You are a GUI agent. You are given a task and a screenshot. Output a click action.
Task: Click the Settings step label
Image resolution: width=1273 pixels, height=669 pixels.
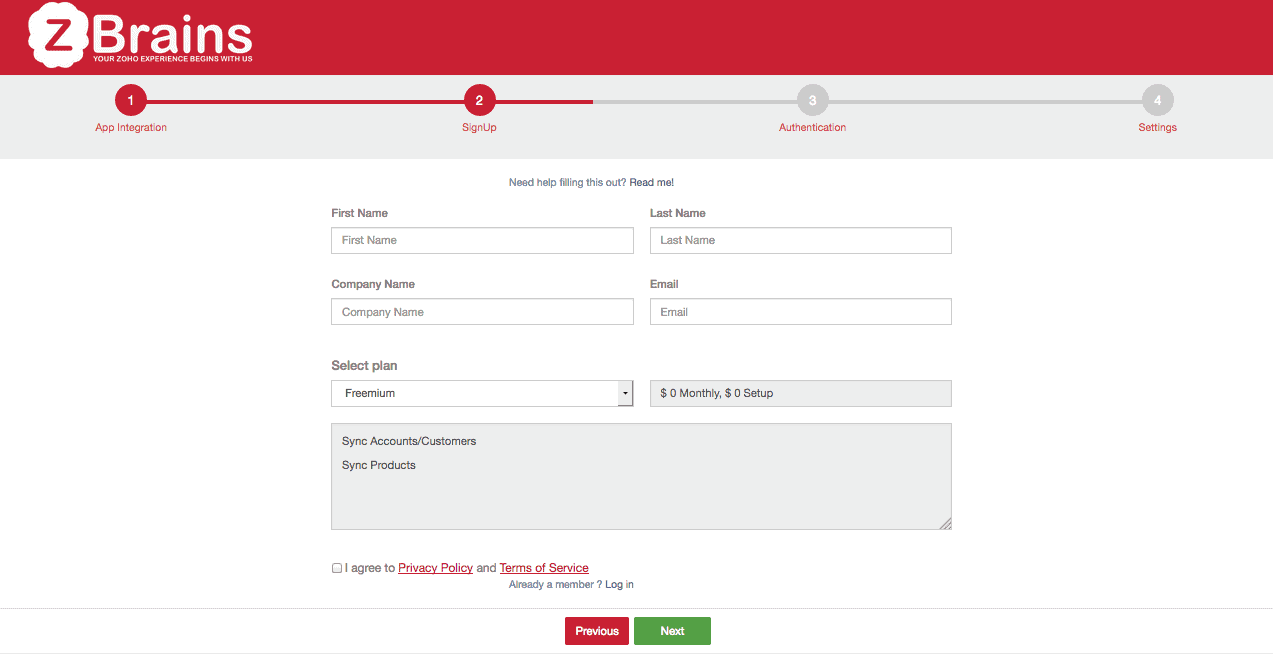1157,128
